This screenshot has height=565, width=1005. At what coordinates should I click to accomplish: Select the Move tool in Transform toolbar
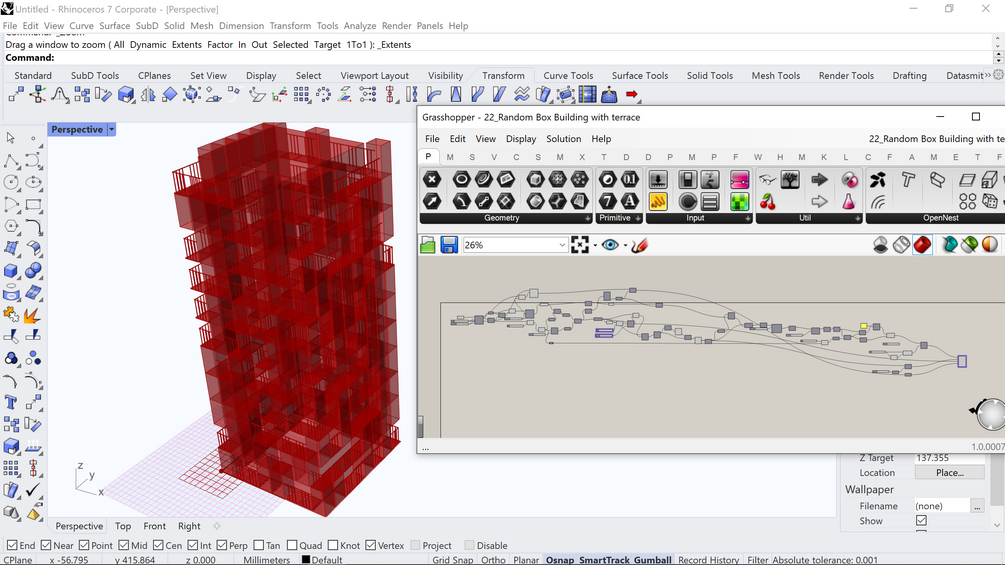tap(16, 95)
